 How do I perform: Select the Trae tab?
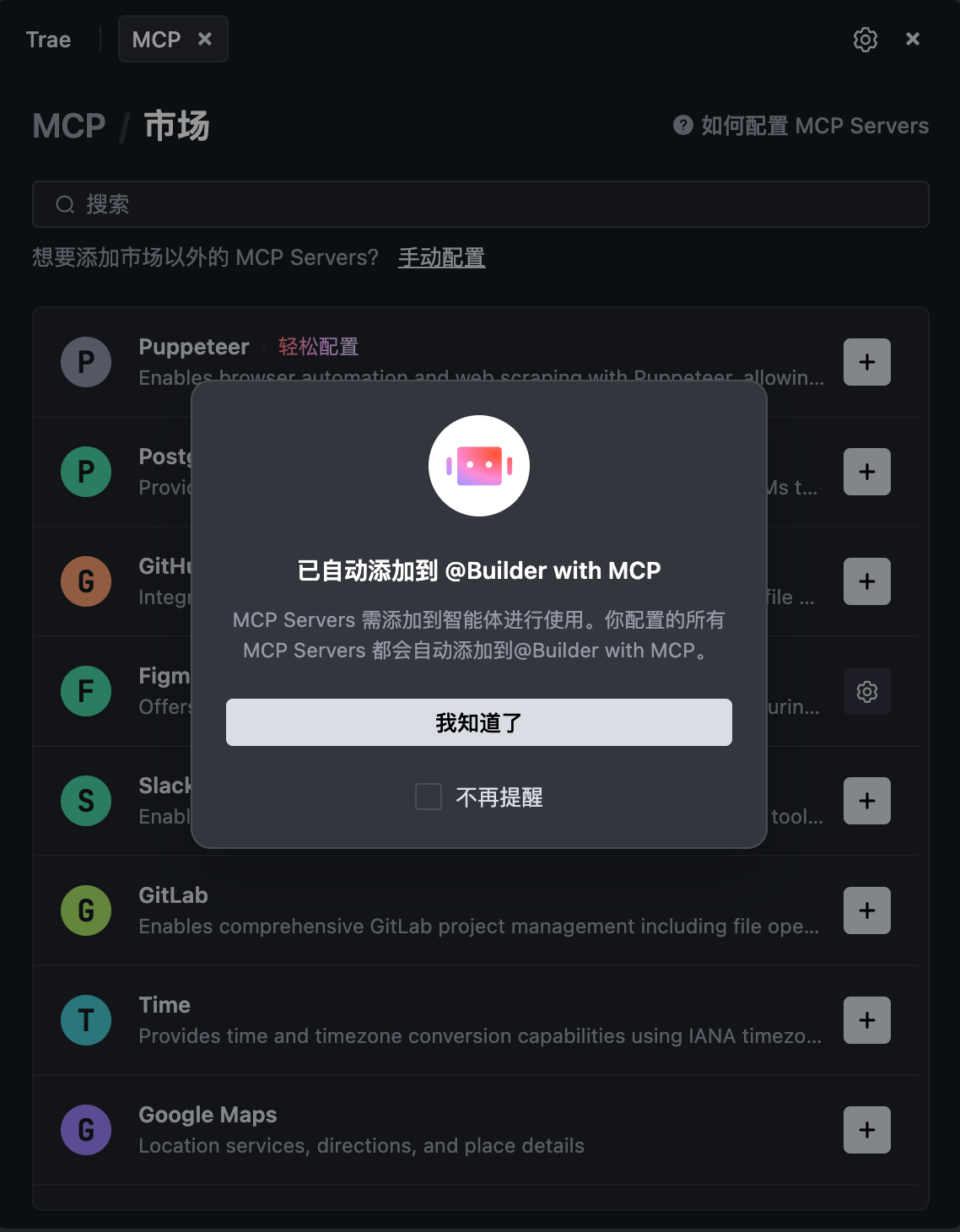click(x=48, y=40)
